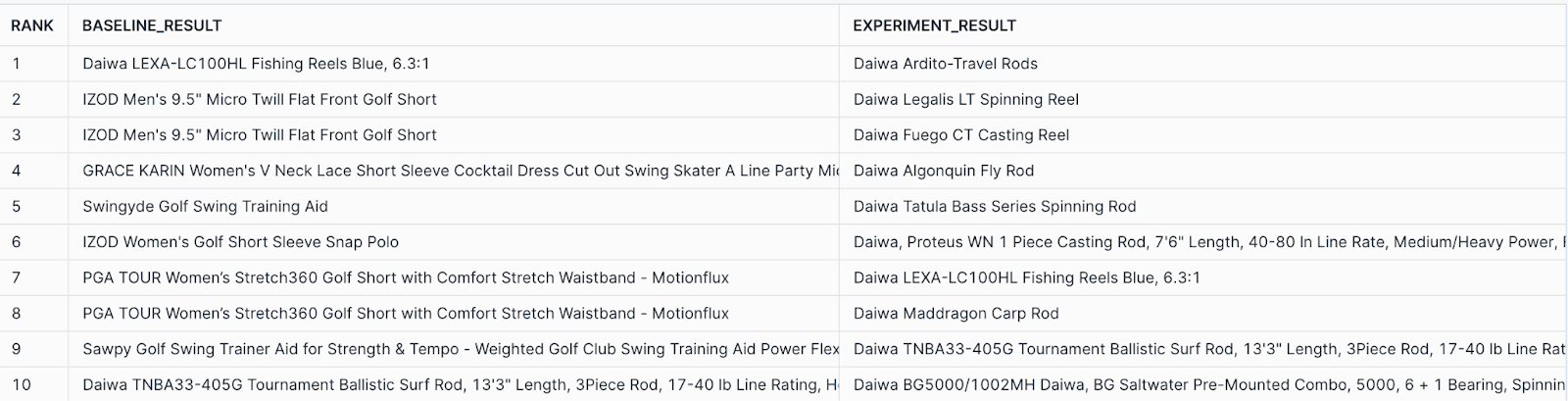Screen dimensions: 1568x401
Task: Click the Daiwa Ardito-Travel Rods cell
Action: click(x=945, y=64)
